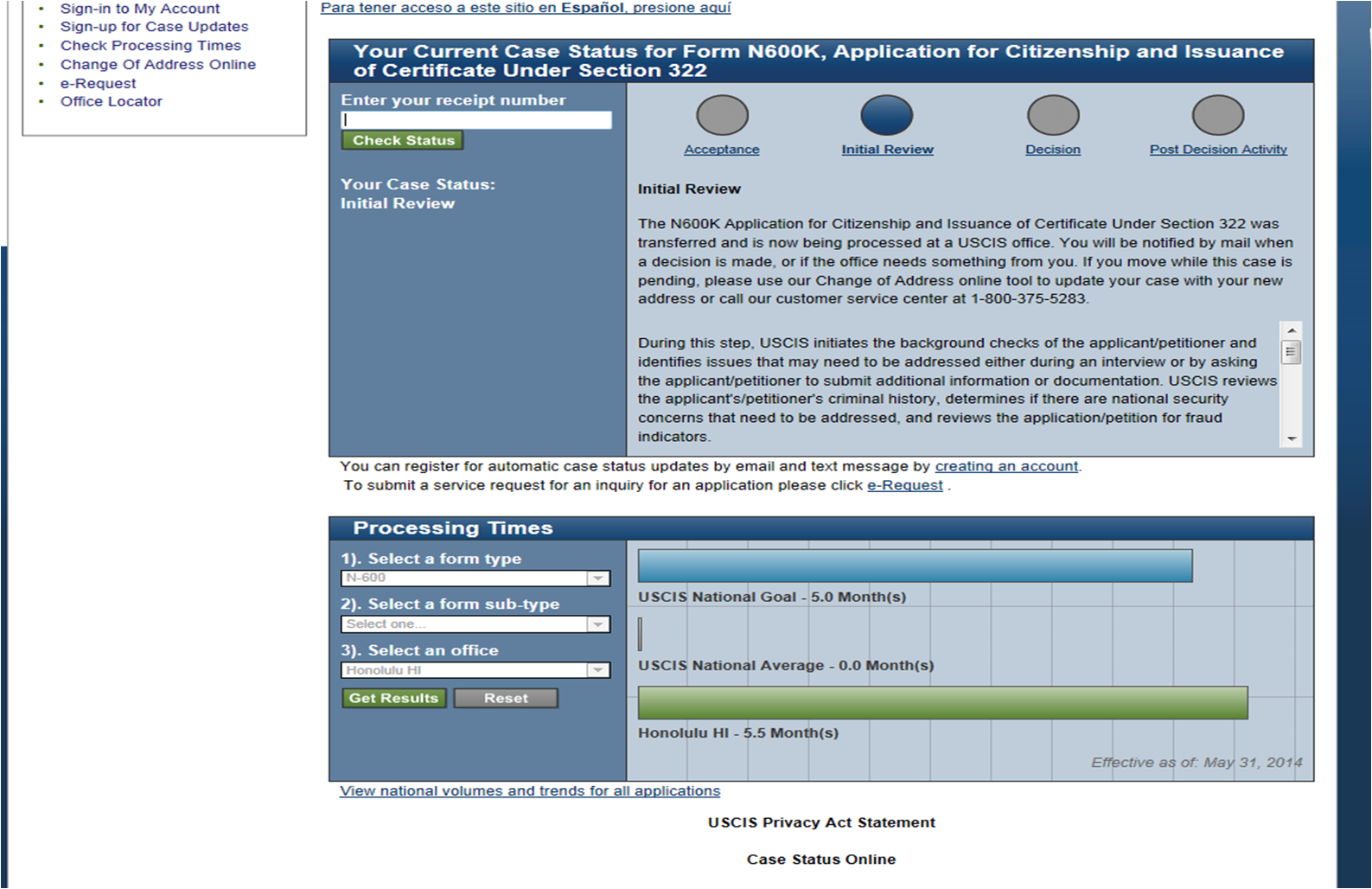Click the 'Your Current Case Status' header title

pos(819,61)
